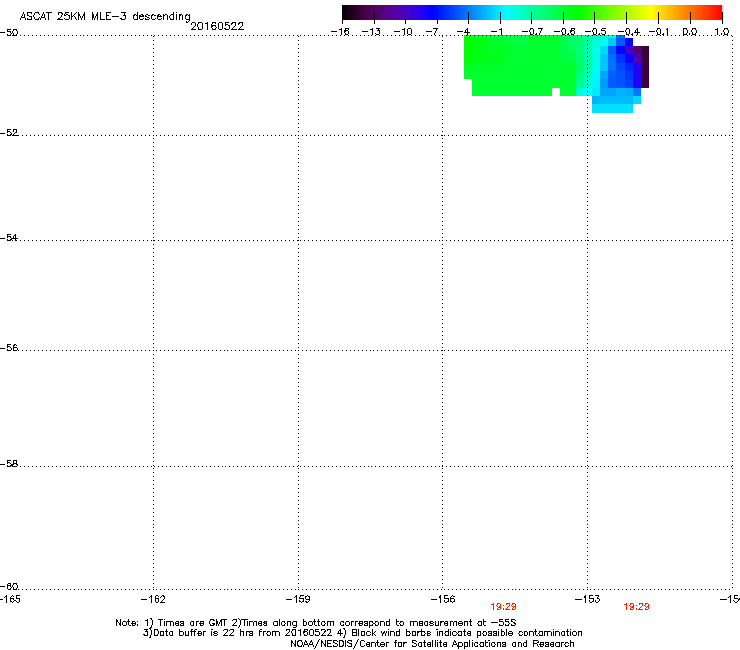Select the '0.0' color bar label
Image resolution: width=740 pixels, height=650 pixels.
[690, 32]
